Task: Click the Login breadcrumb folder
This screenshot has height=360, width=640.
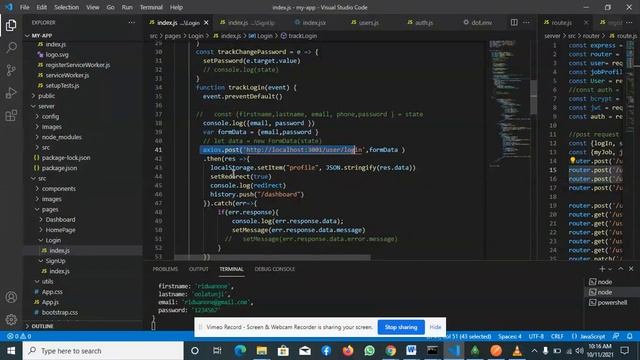Action: click(196, 36)
